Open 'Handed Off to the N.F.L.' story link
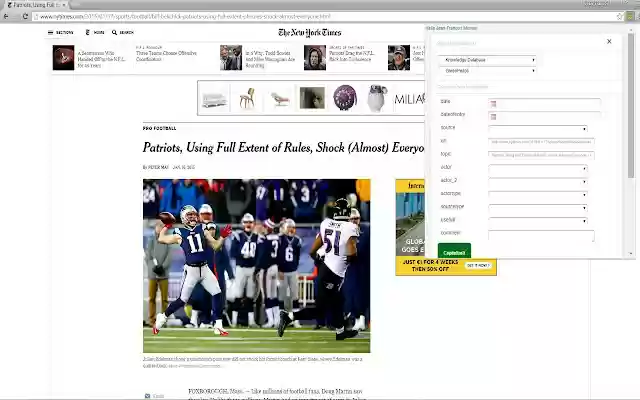This screenshot has width=640, height=400. coord(102,59)
